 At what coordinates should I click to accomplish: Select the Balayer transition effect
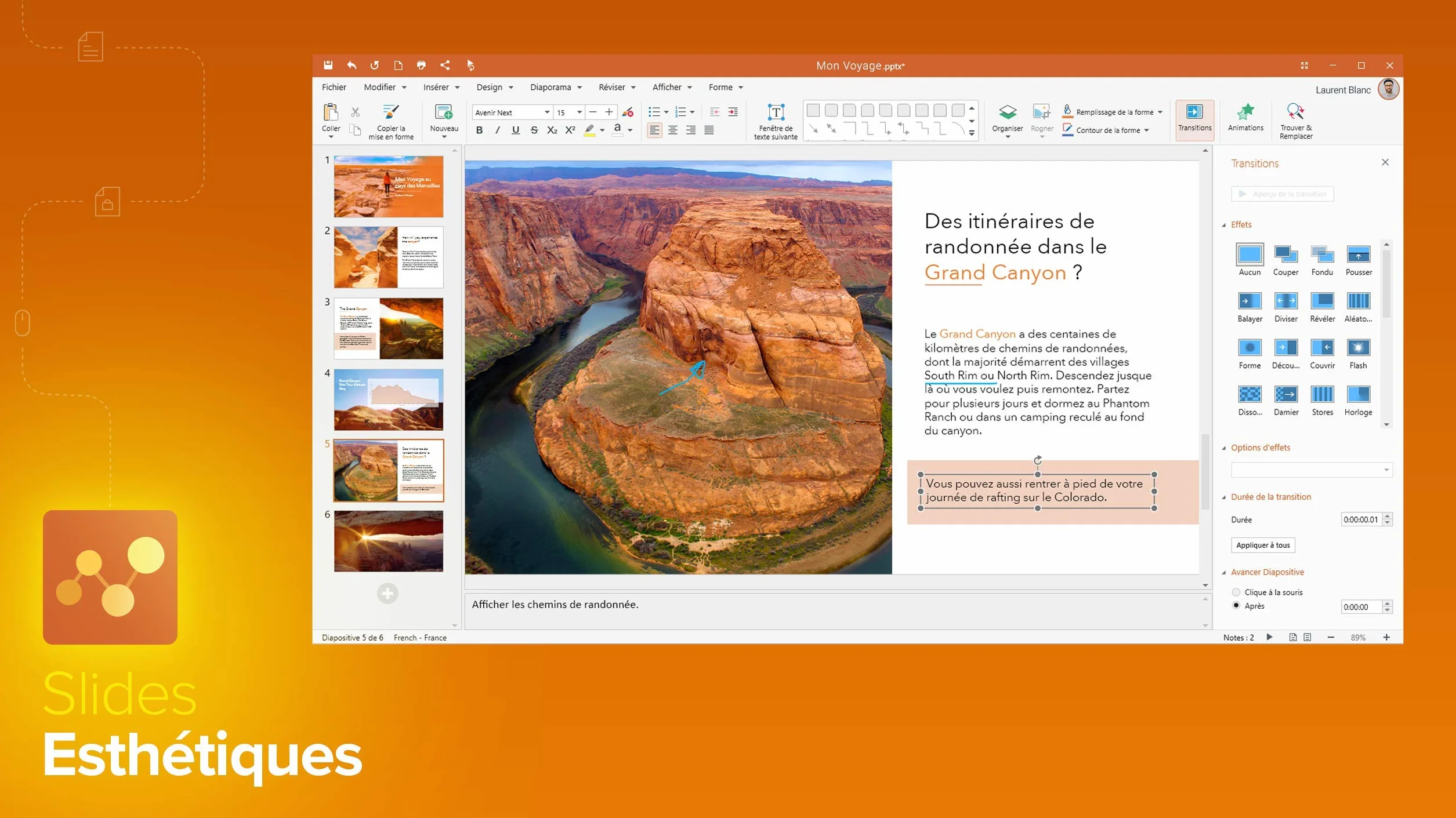(1249, 307)
